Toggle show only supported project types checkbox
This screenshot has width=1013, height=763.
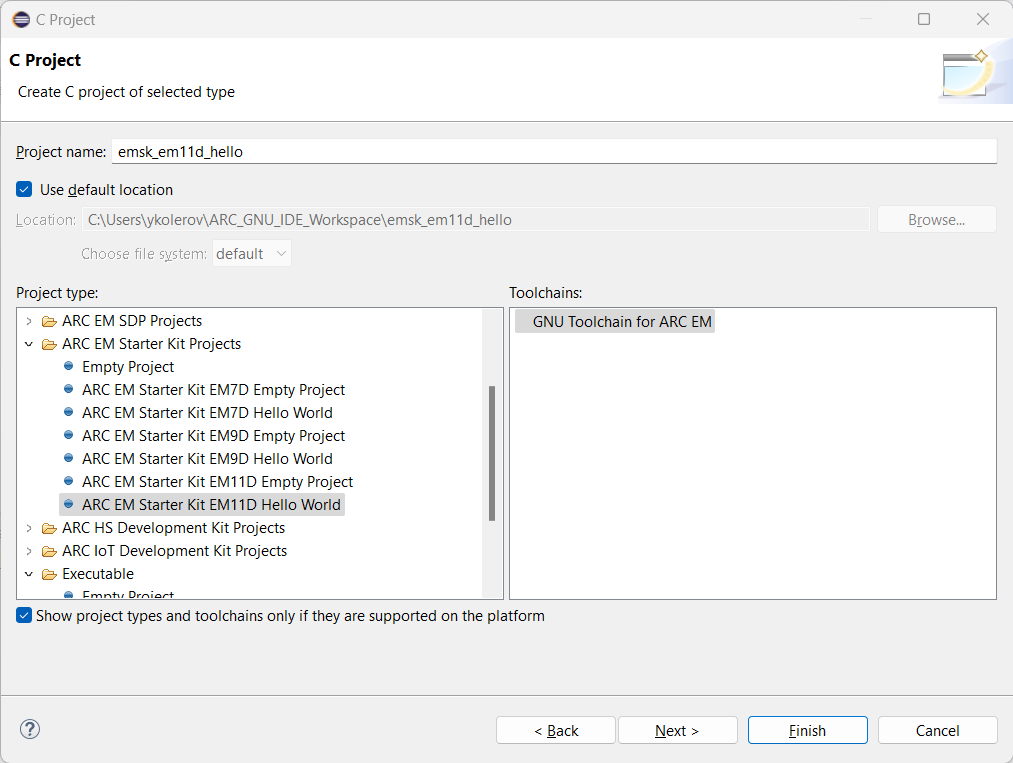click(x=25, y=616)
